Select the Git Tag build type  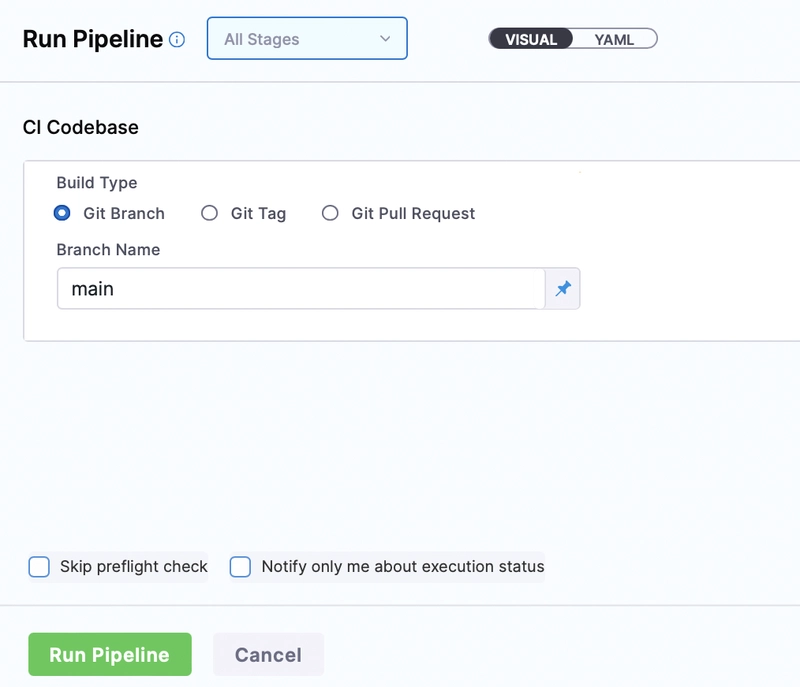point(209,213)
